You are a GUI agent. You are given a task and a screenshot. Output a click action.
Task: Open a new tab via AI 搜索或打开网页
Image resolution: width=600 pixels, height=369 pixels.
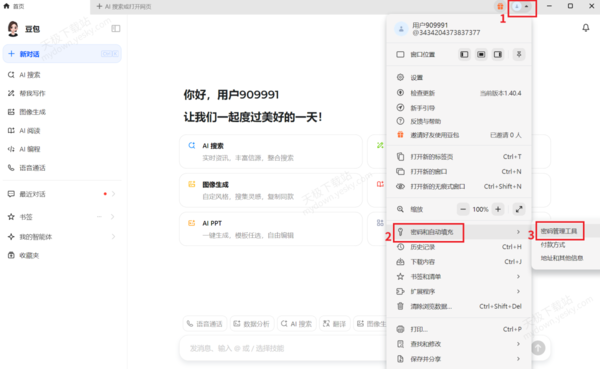(x=124, y=7)
